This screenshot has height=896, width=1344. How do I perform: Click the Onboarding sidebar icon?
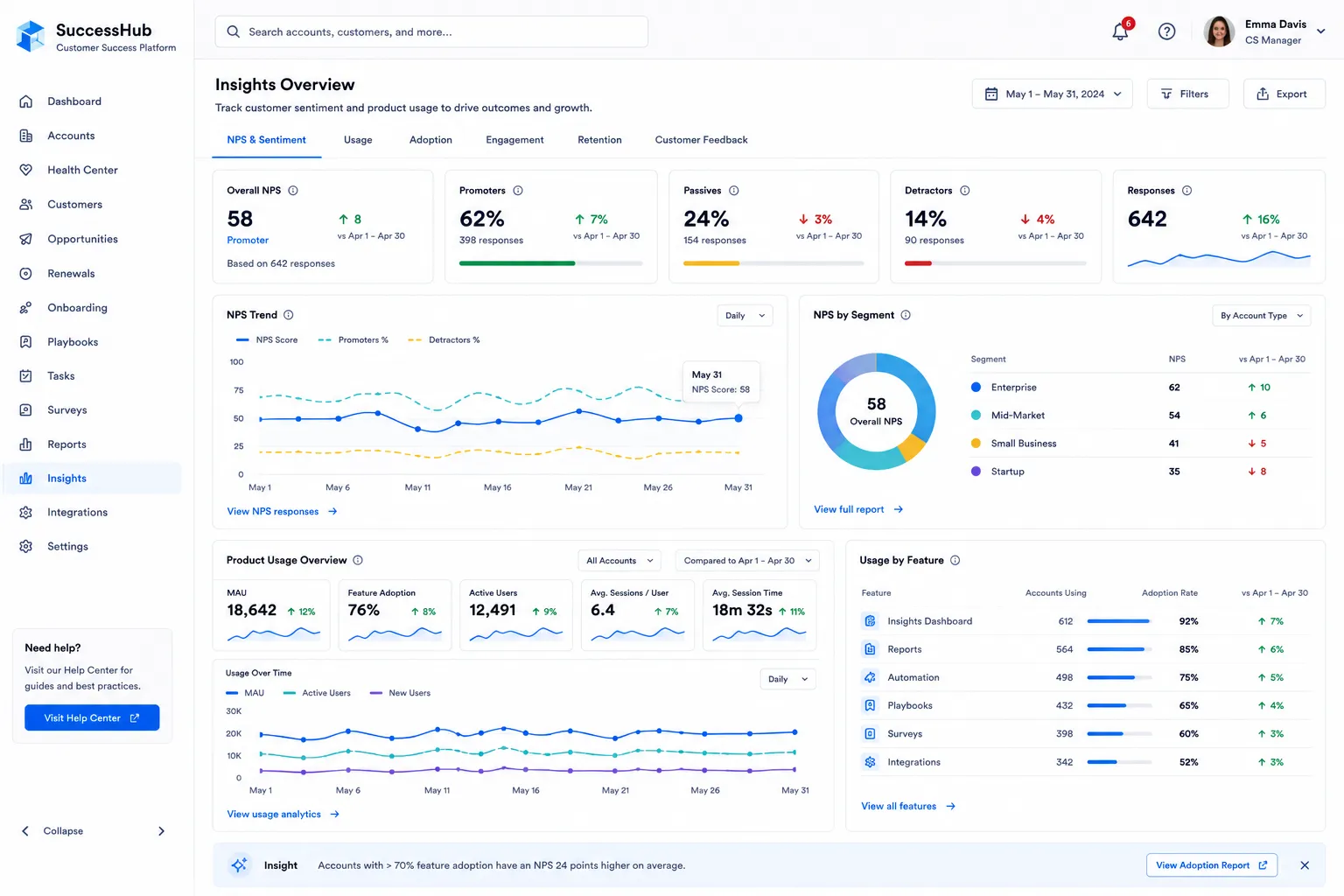[26, 308]
